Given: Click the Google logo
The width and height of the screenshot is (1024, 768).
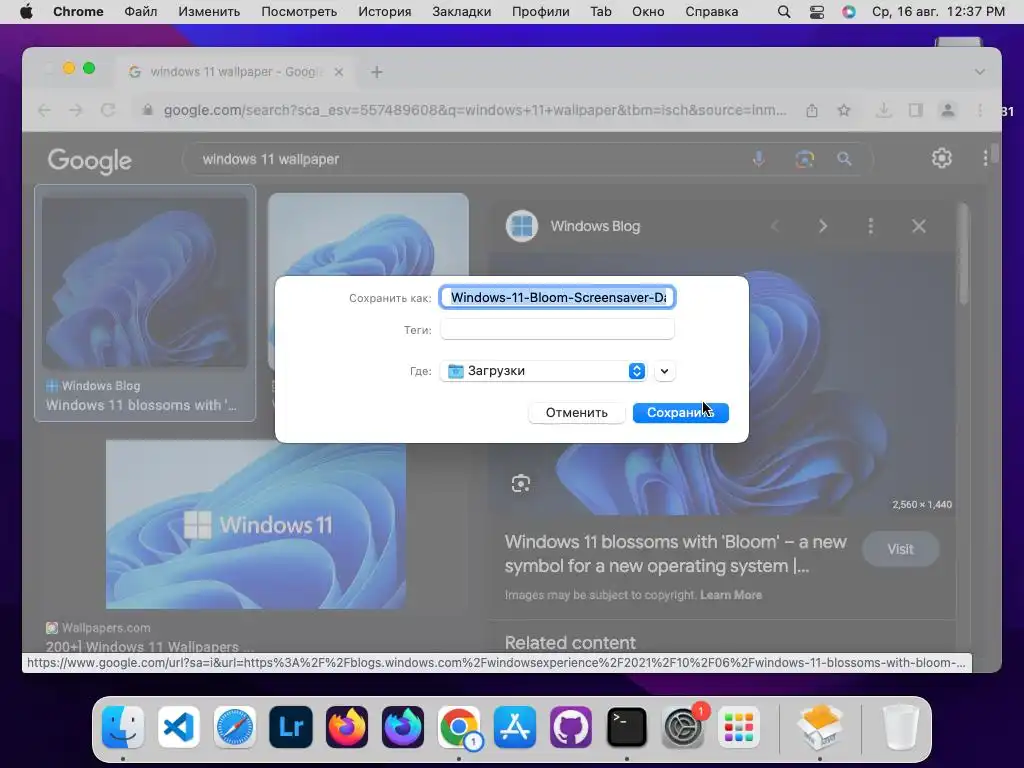Looking at the screenshot, I should pyautogui.click(x=89, y=160).
